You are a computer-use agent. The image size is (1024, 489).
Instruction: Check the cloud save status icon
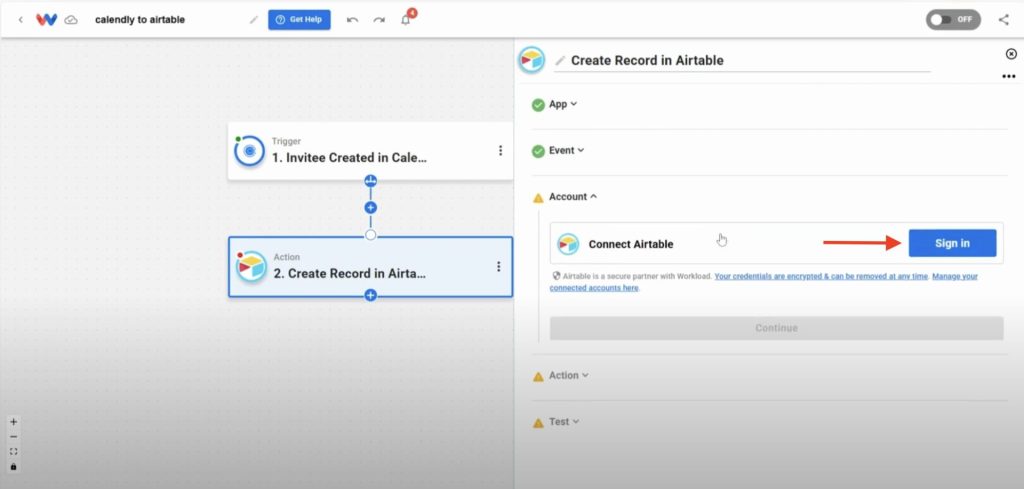pos(71,20)
